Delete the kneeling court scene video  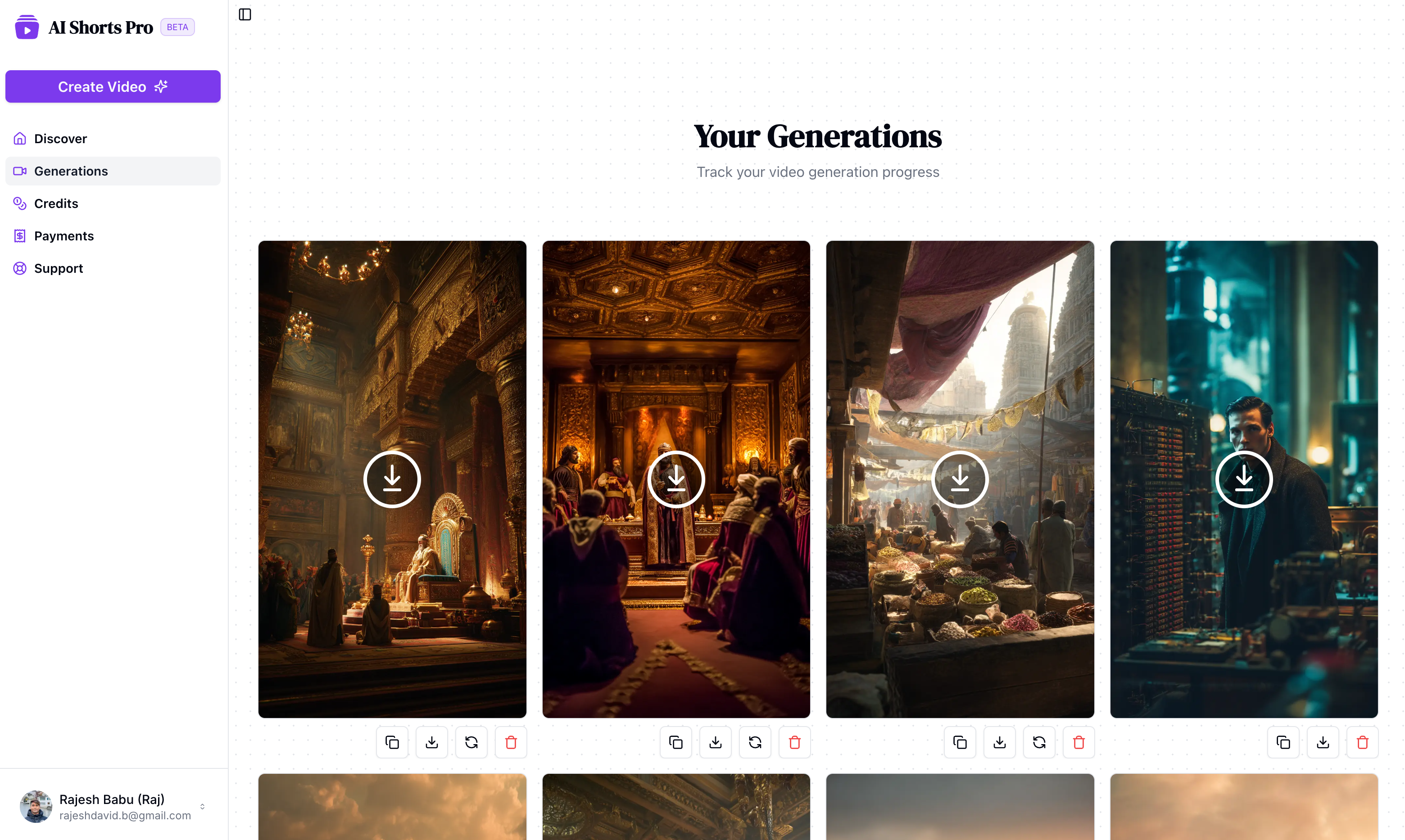tap(794, 742)
